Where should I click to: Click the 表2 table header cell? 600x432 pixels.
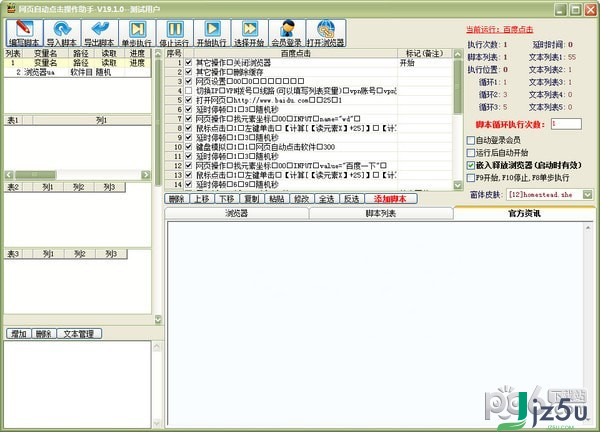tap(14, 187)
